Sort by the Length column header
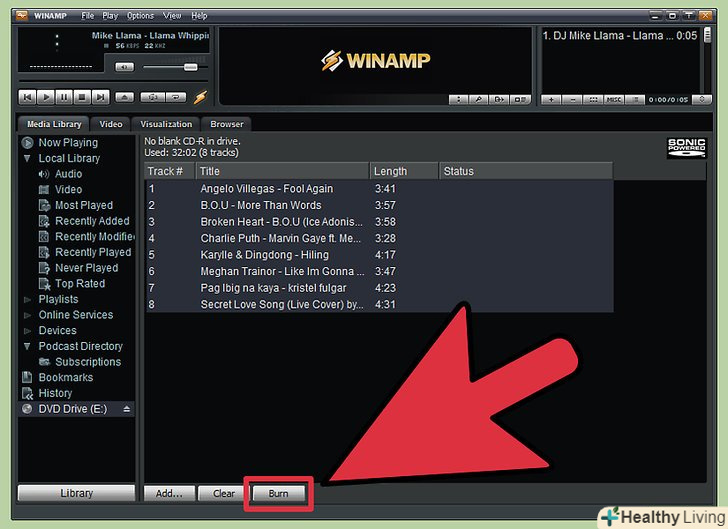Screen dimensions: 728x529 [x=404, y=171]
